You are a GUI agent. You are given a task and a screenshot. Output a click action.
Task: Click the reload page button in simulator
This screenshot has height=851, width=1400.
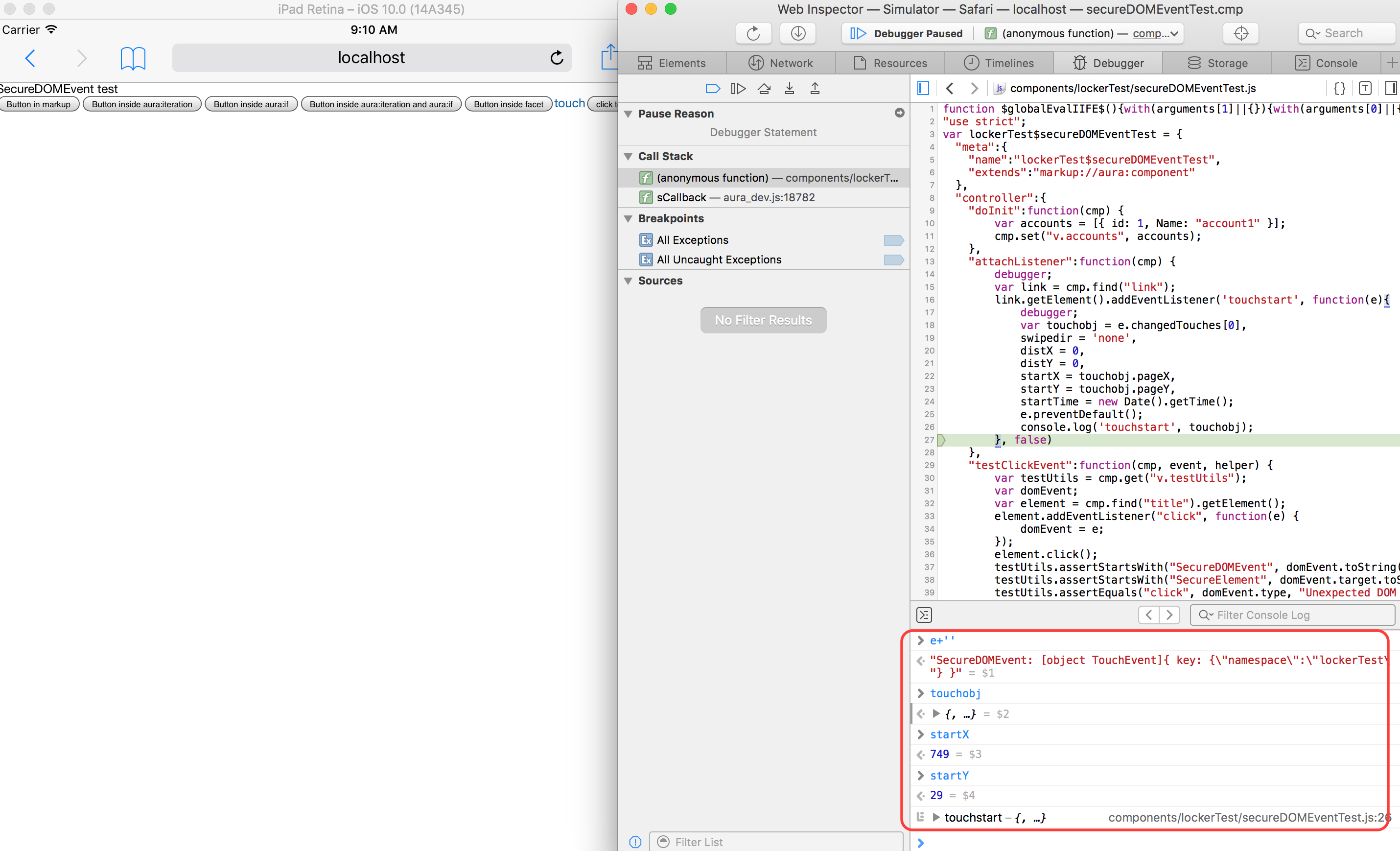557,57
